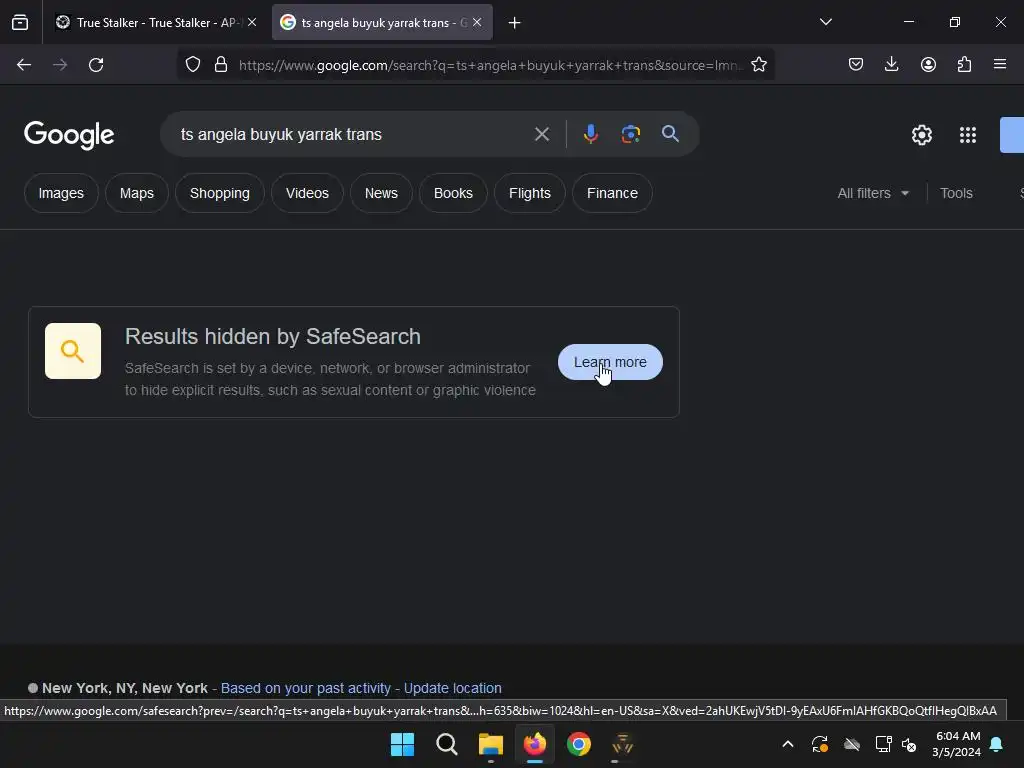Go back to the previous page
1024x768 pixels.
24,65
